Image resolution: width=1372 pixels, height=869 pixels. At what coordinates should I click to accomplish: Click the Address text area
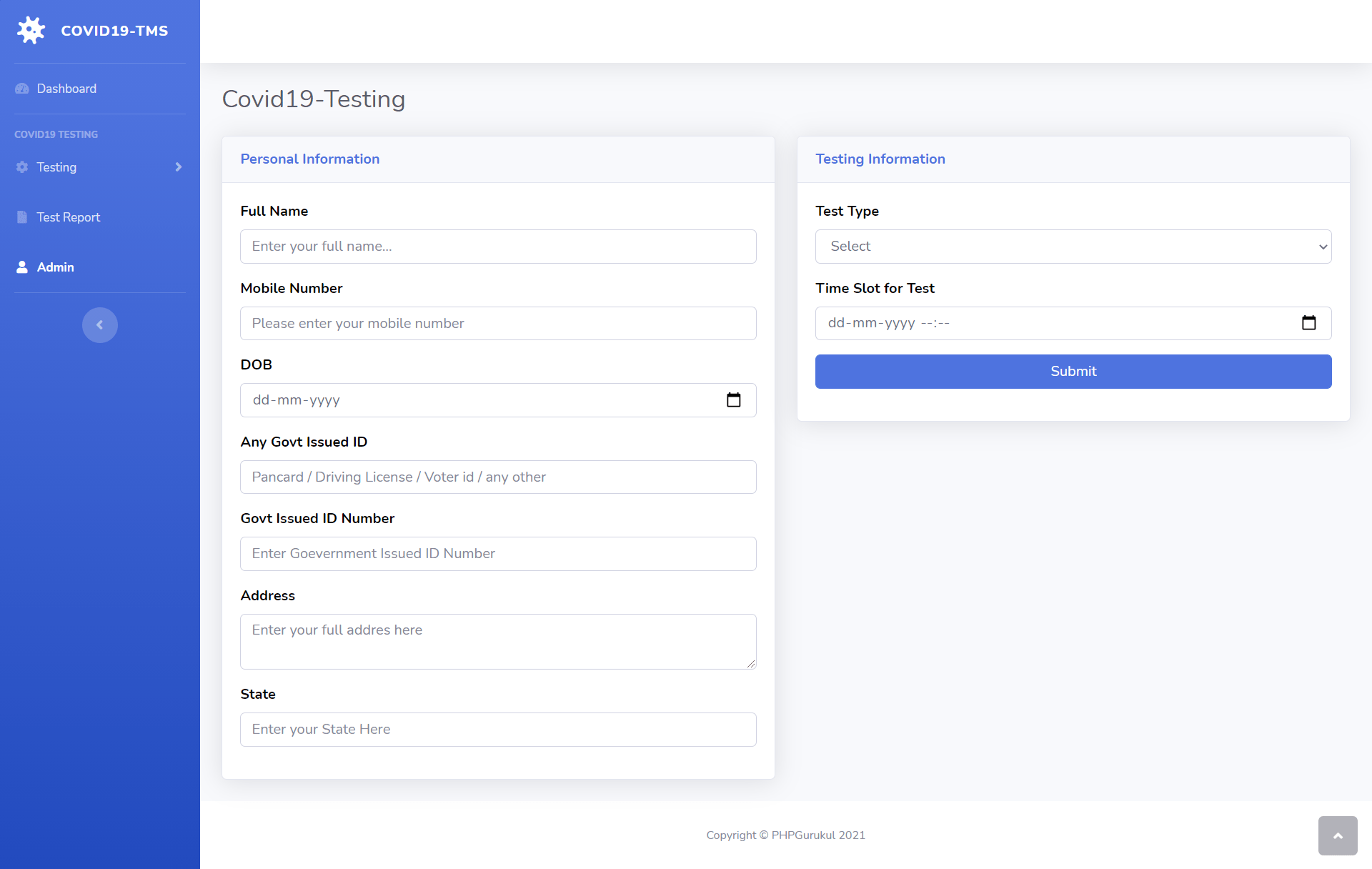pos(498,642)
